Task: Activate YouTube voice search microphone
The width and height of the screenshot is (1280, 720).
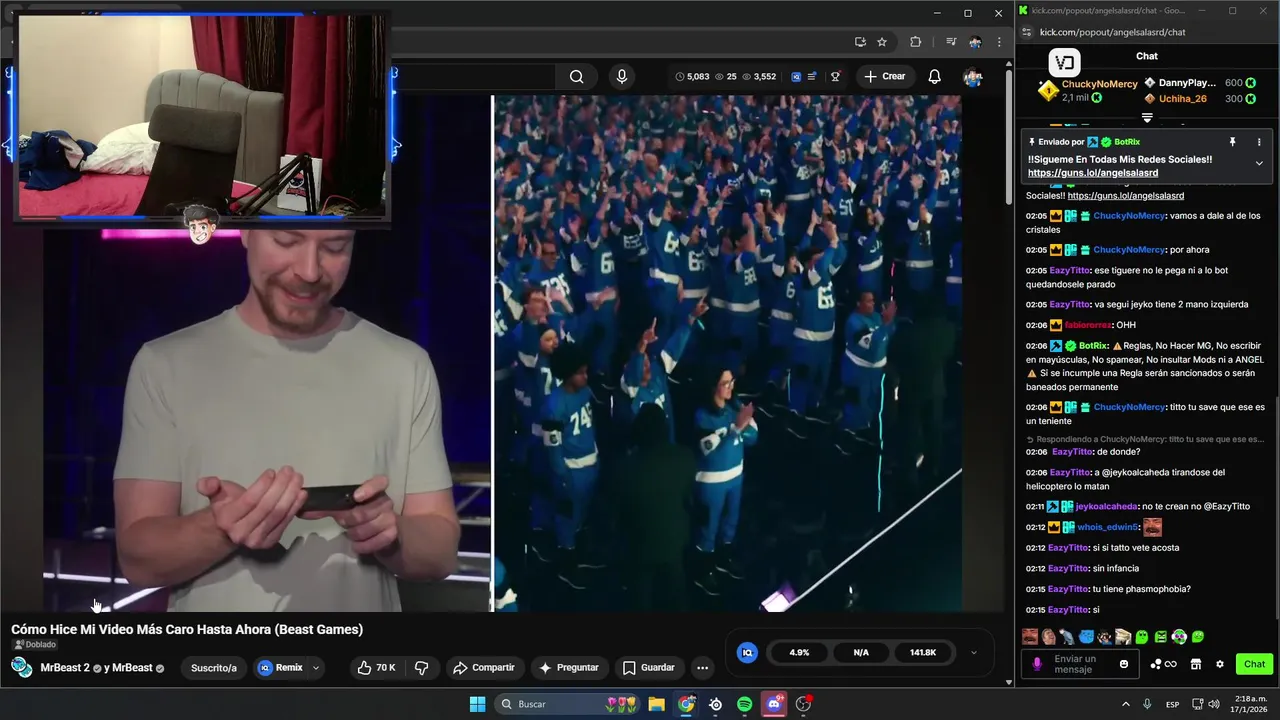Action: 622,77
